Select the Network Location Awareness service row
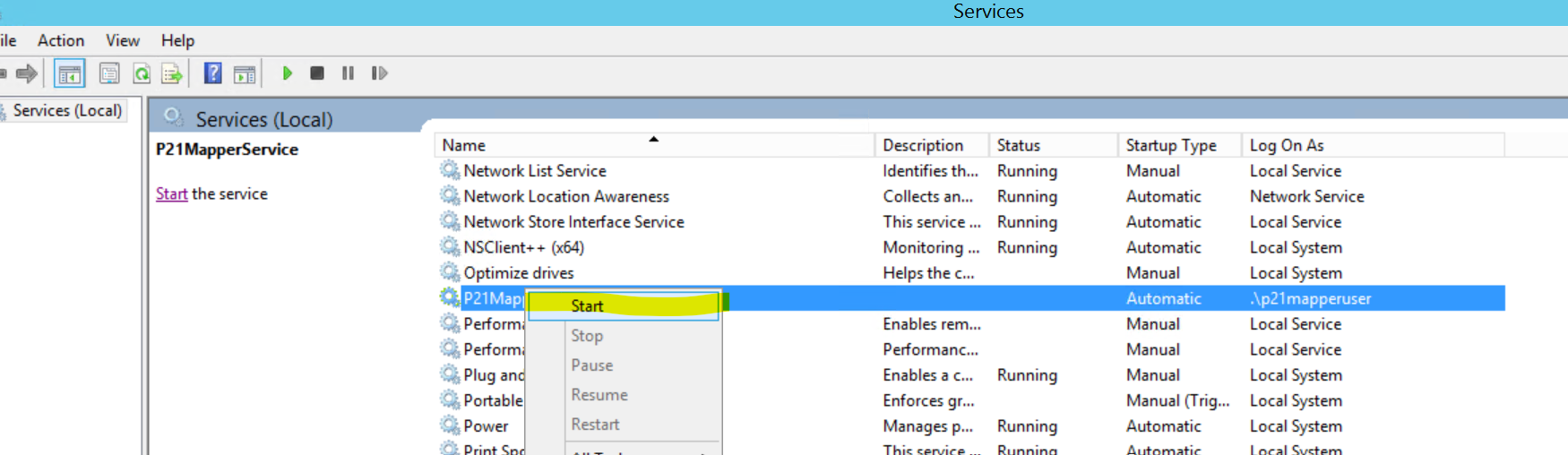 coord(565,196)
